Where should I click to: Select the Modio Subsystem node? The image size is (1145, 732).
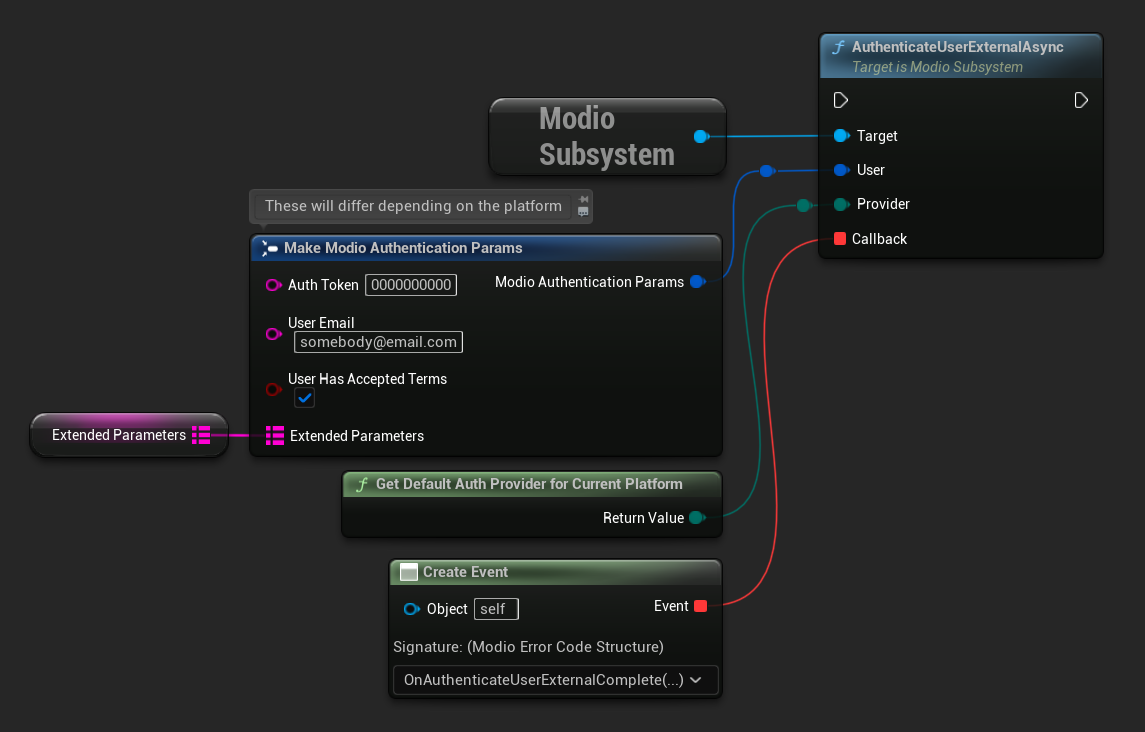pyautogui.click(x=608, y=137)
